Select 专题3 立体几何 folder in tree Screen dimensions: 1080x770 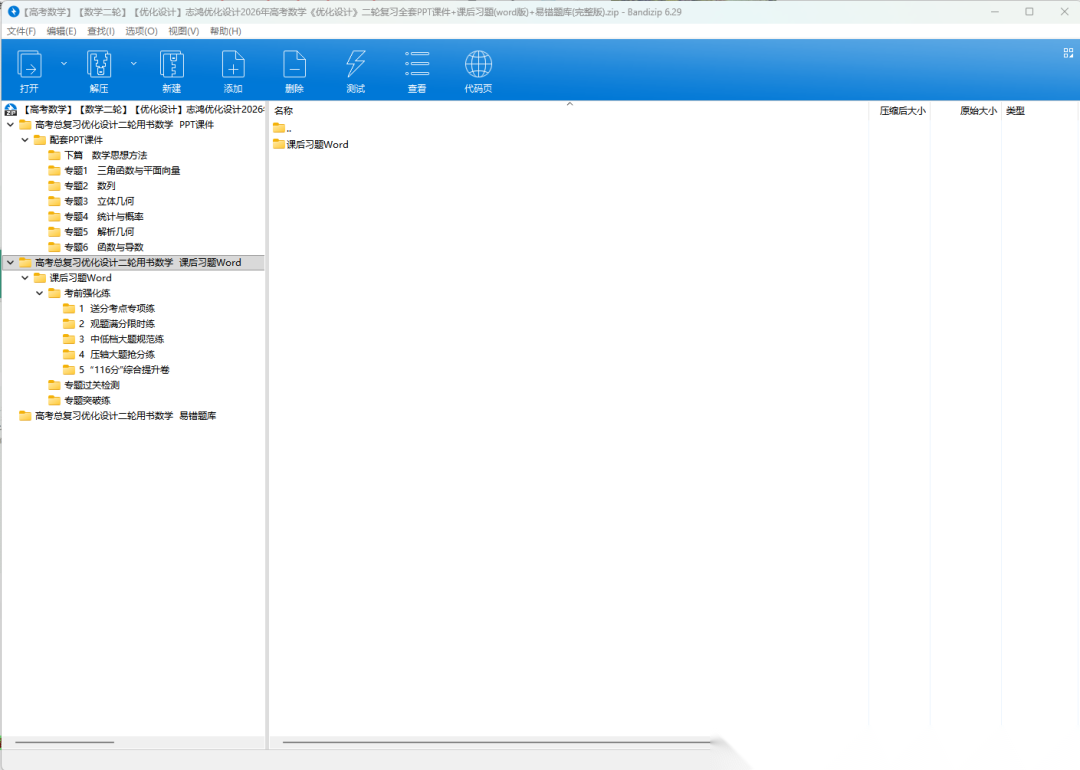(99, 201)
